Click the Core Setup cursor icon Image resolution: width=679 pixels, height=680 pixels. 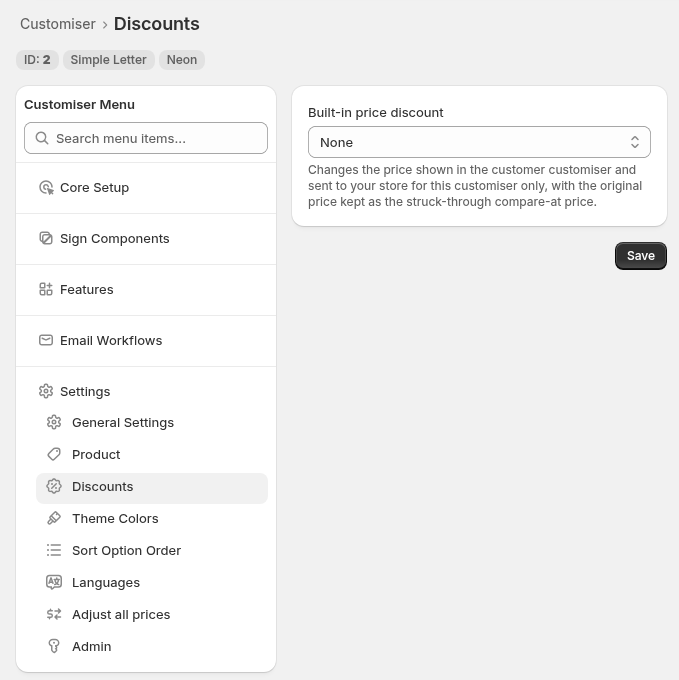[46, 188]
